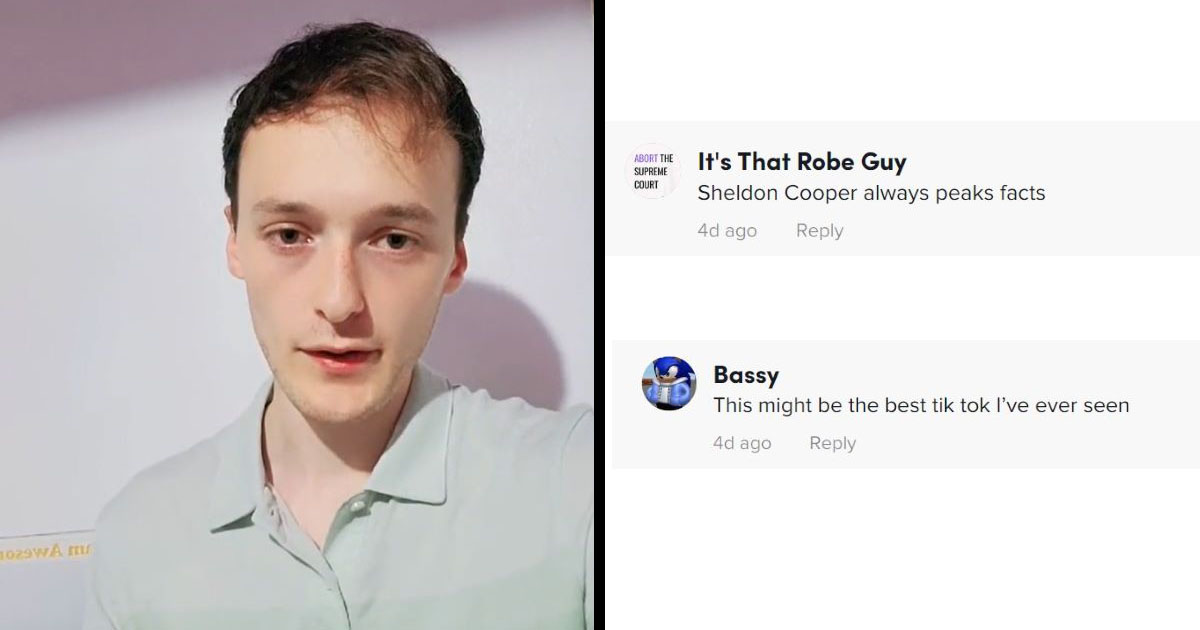The width and height of the screenshot is (1200, 630).
Task: Select the text 'Sheldon Cooper always peaks facts'
Action: point(871,193)
